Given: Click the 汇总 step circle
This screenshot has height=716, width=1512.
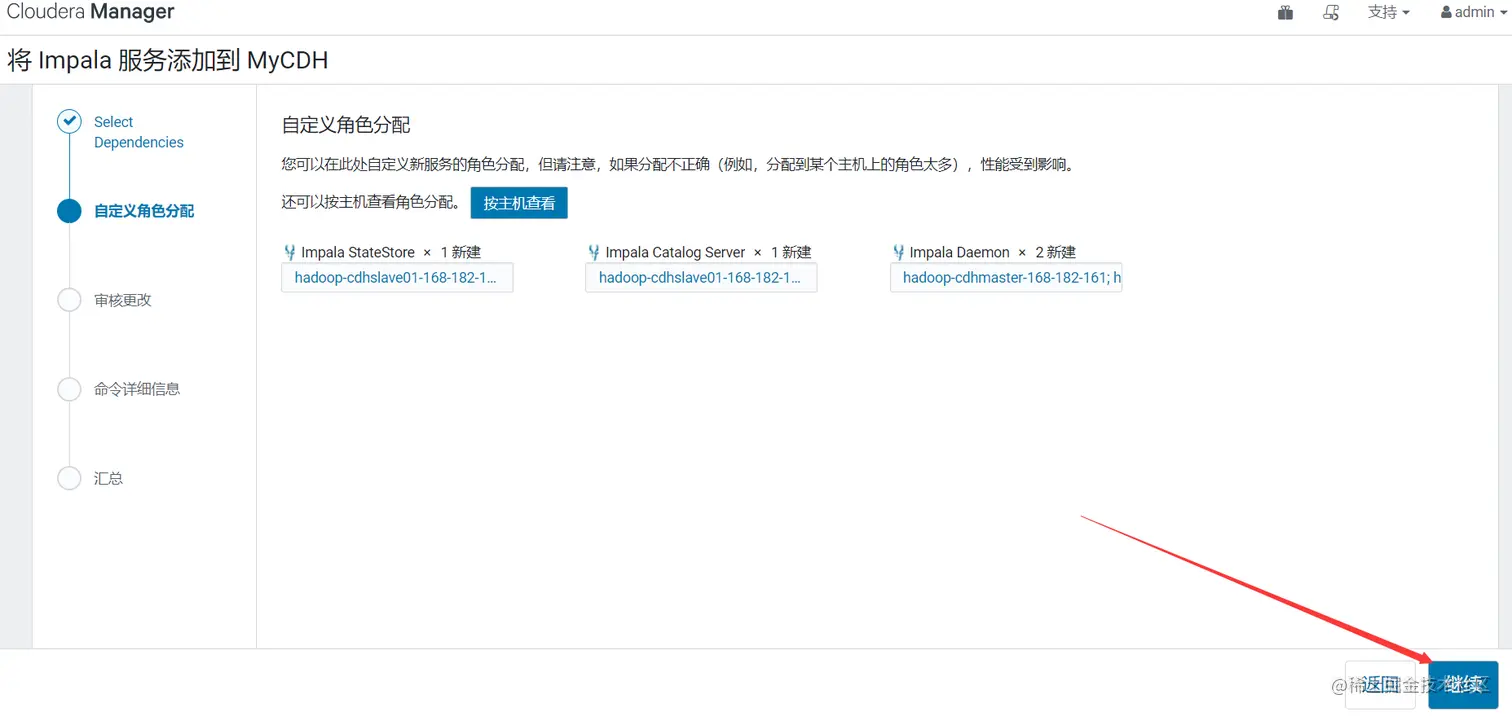Looking at the screenshot, I should (69, 478).
